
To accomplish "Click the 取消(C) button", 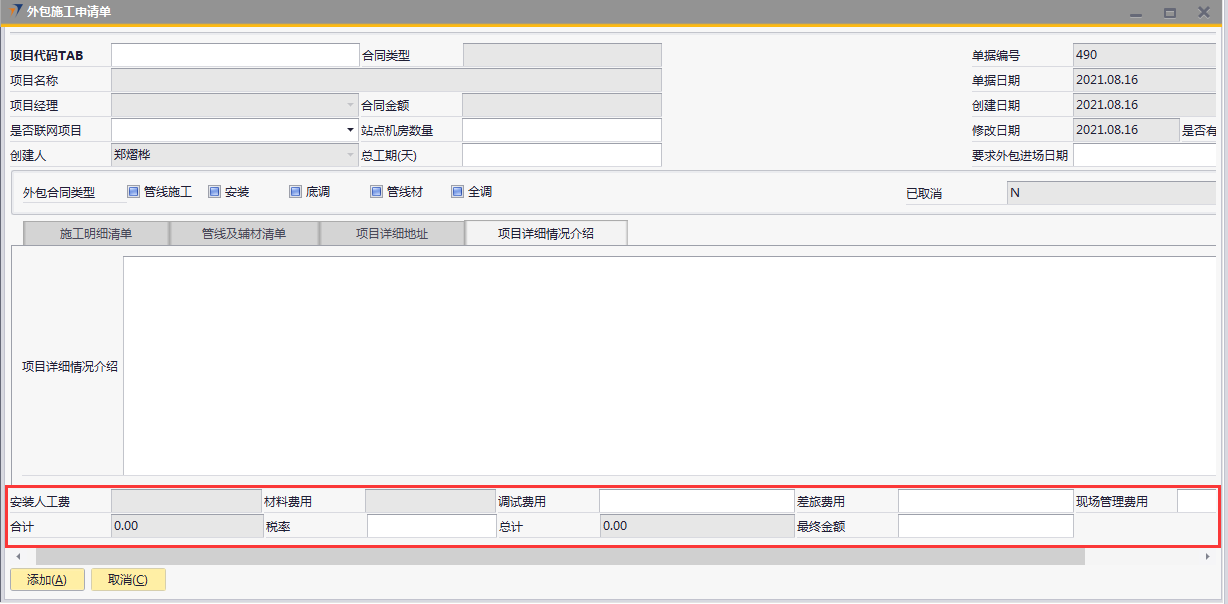I will (x=128, y=580).
